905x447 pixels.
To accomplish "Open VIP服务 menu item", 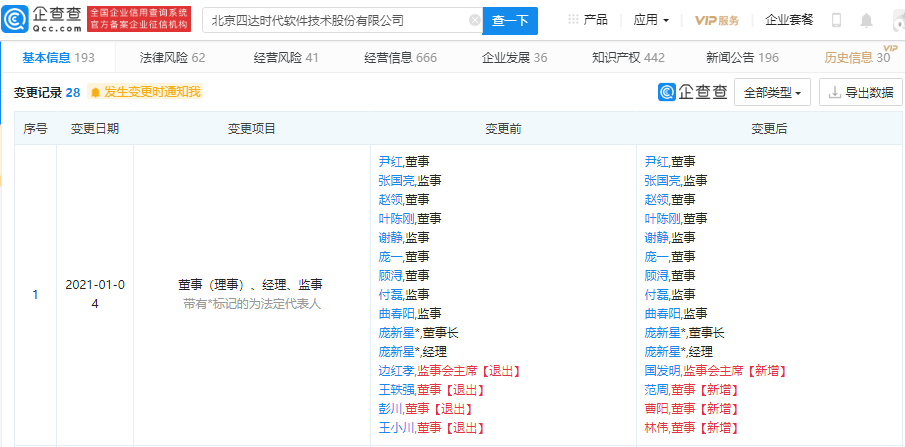I will pyautogui.click(x=716, y=20).
